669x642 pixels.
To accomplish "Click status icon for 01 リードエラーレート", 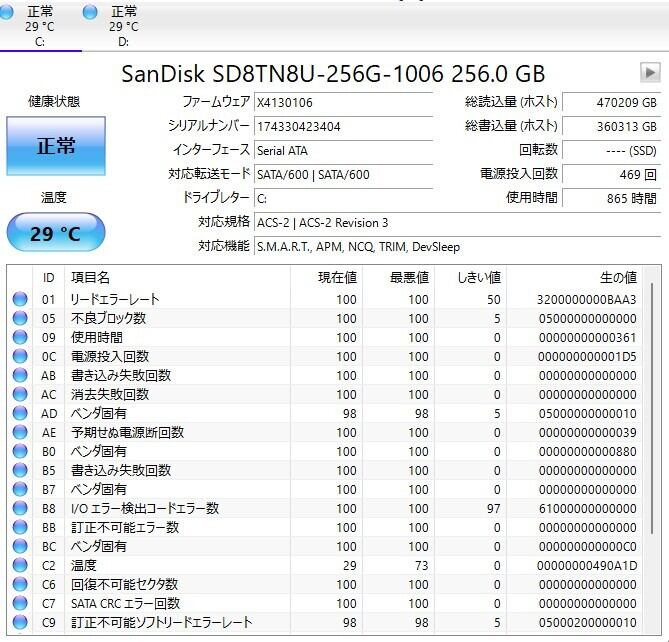I will coord(20,299).
